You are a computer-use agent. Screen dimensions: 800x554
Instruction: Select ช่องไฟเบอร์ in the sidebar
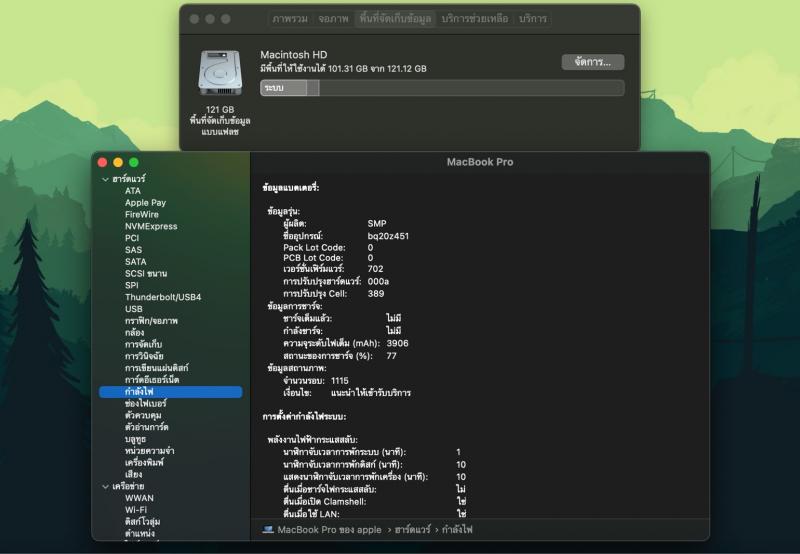point(145,403)
